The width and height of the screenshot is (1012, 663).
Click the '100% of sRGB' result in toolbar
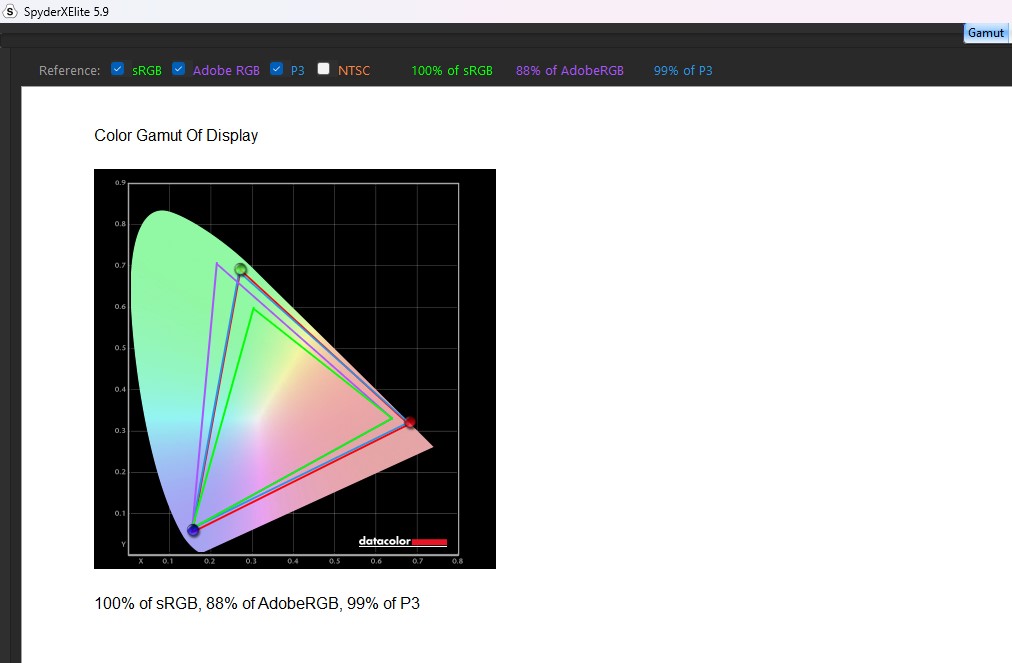(452, 71)
